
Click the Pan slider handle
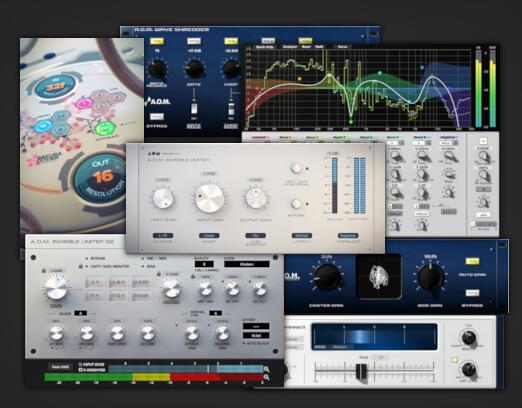coord(361,371)
